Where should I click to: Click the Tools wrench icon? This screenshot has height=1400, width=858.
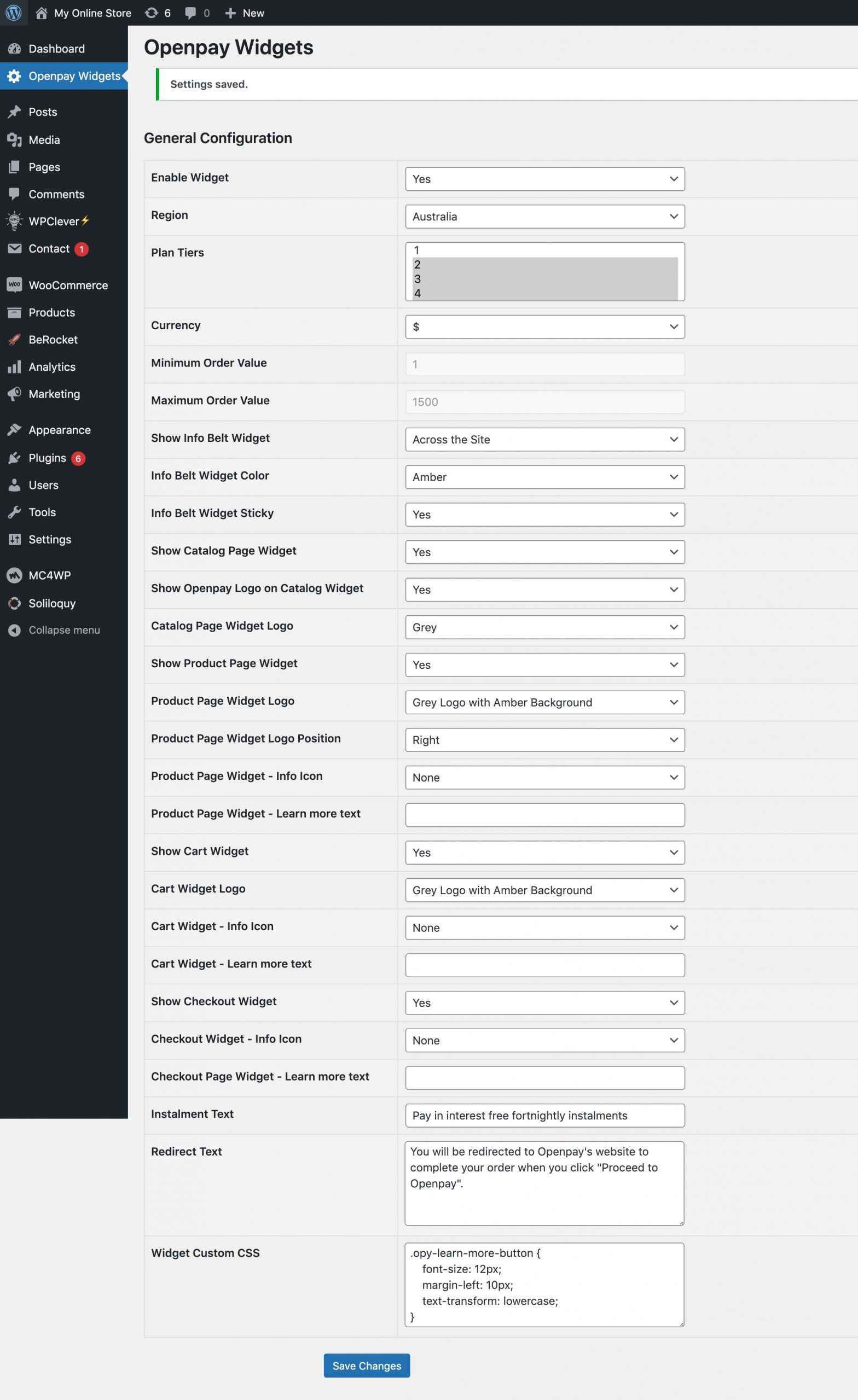[14, 512]
